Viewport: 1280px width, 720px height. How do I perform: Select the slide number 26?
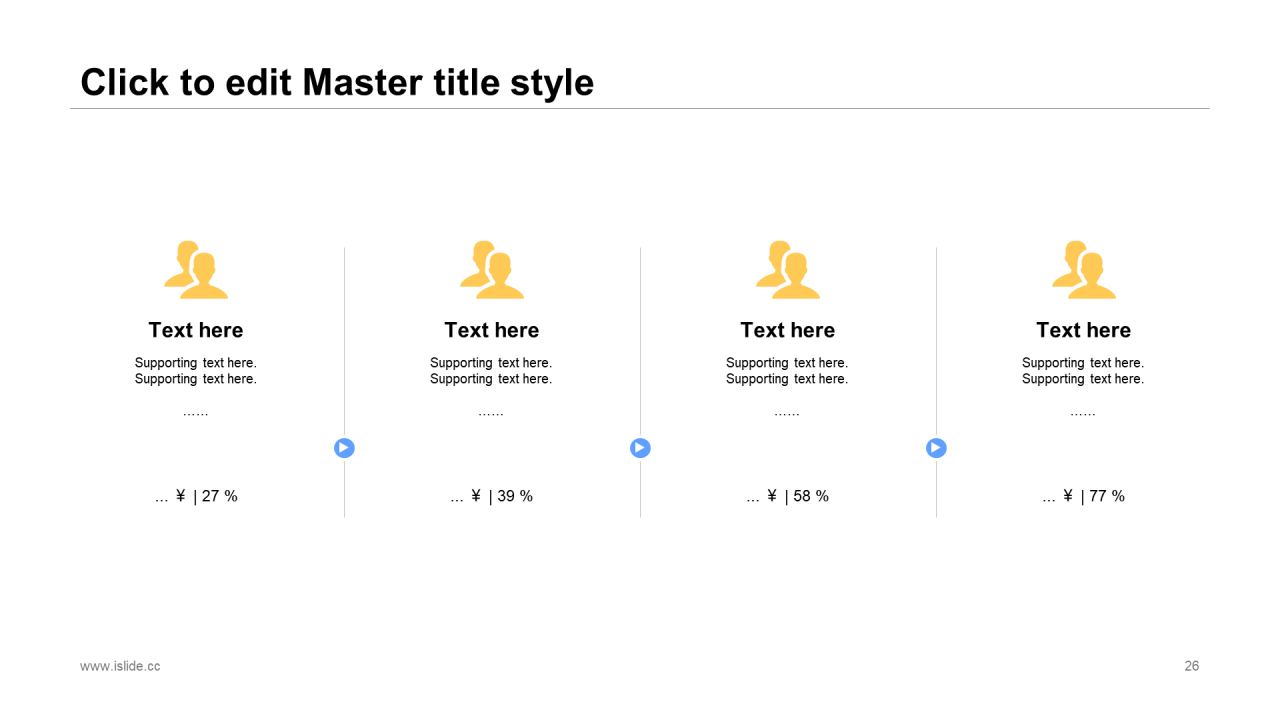(x=1192, y=666)
